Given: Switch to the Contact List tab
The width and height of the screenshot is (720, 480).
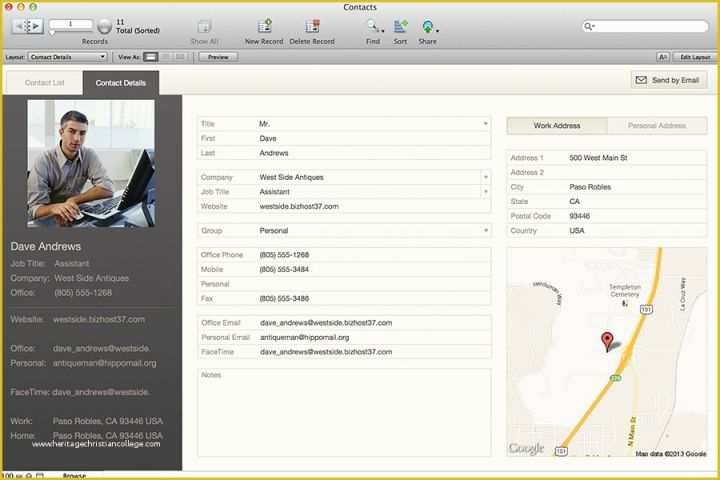Looking at the screenshot, I should [x=44, y=82].
